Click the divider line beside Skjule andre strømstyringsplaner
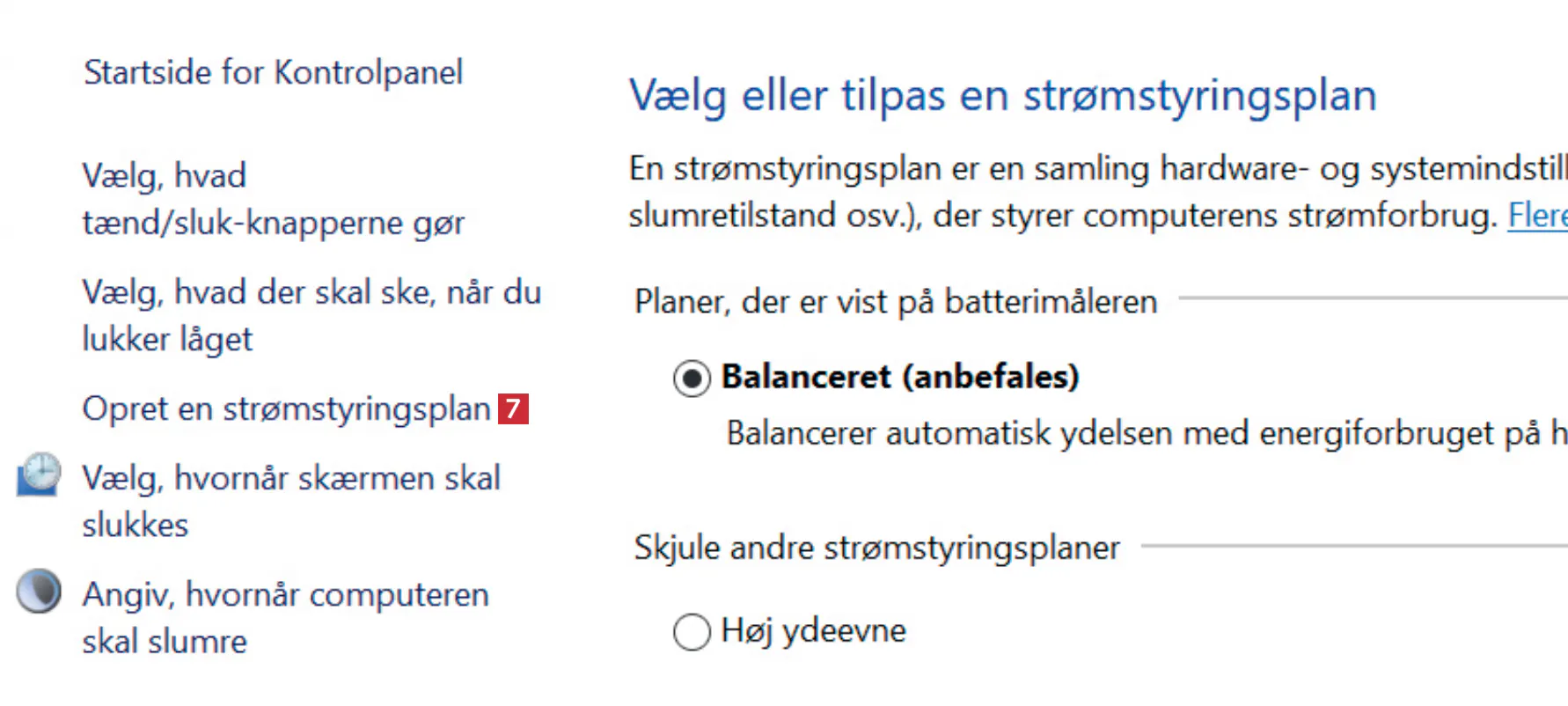Viewport: 1568px width, 706px height. pos(1353,546)
